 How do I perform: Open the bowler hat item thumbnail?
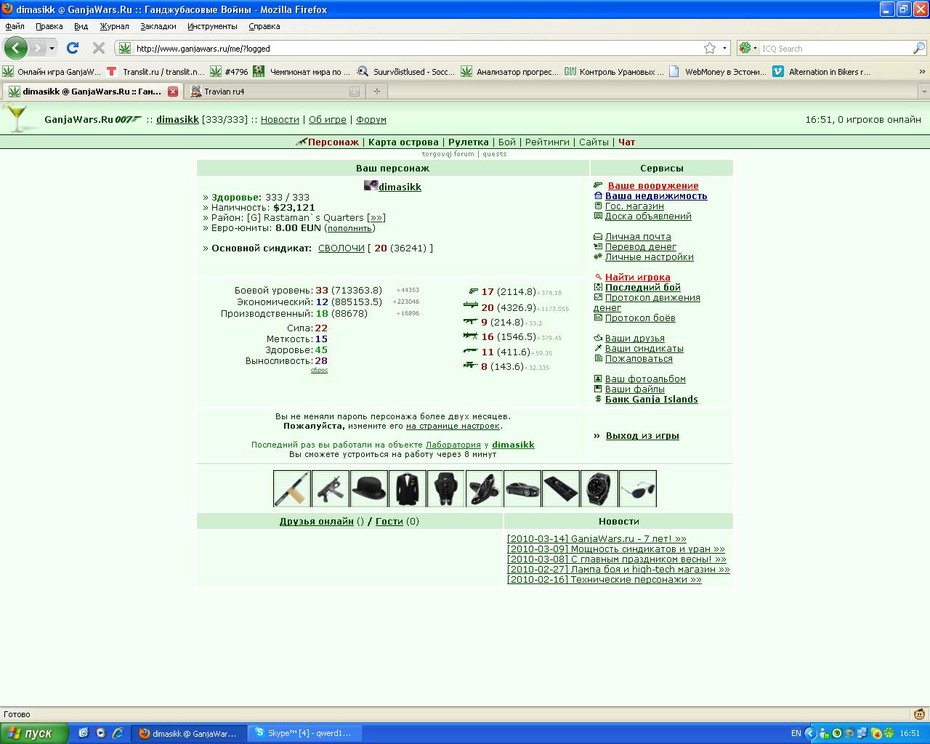(x=368, y=488)
